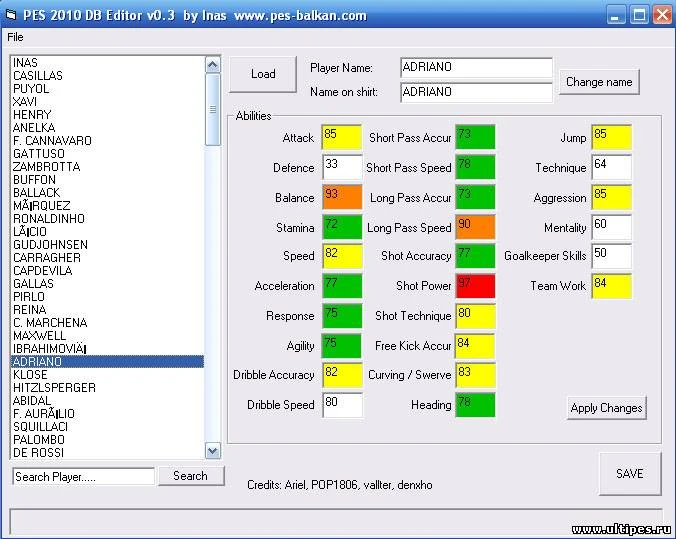The height and width of the screenshot is (539, 676).
Task: Click the Name on shirt field
Action: coord(476,92)
